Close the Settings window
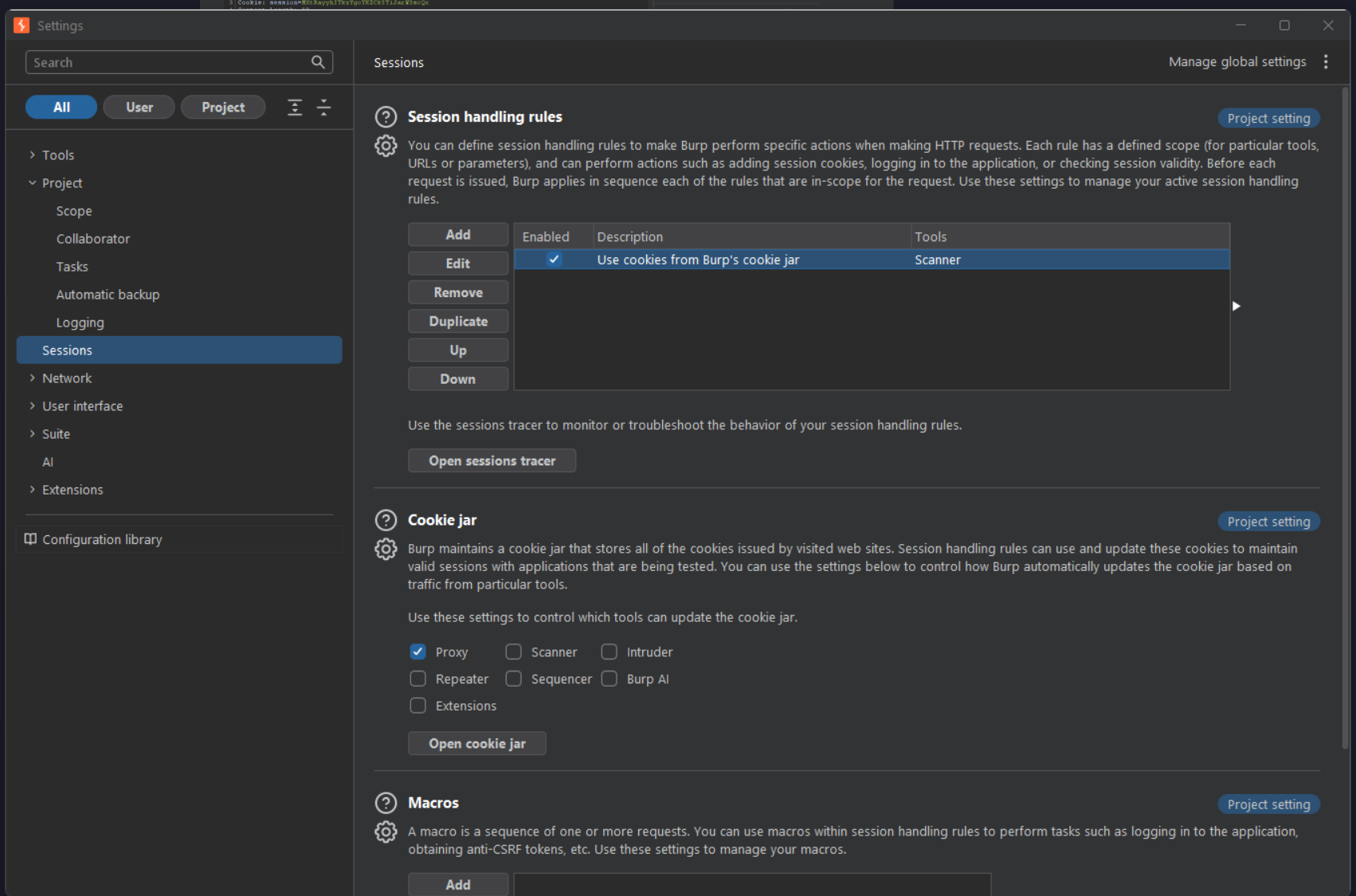 1328,25
